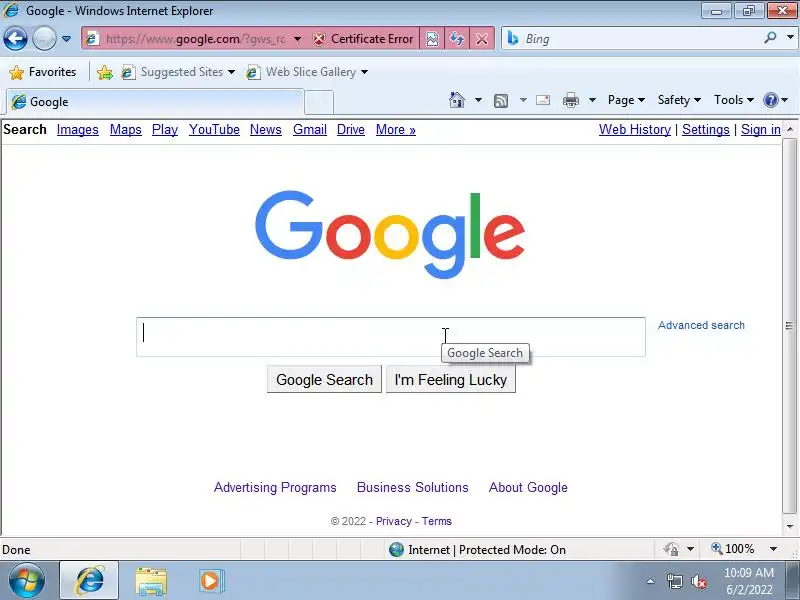
Task: Click the Home page icon
Action: (x=457, y=100)
